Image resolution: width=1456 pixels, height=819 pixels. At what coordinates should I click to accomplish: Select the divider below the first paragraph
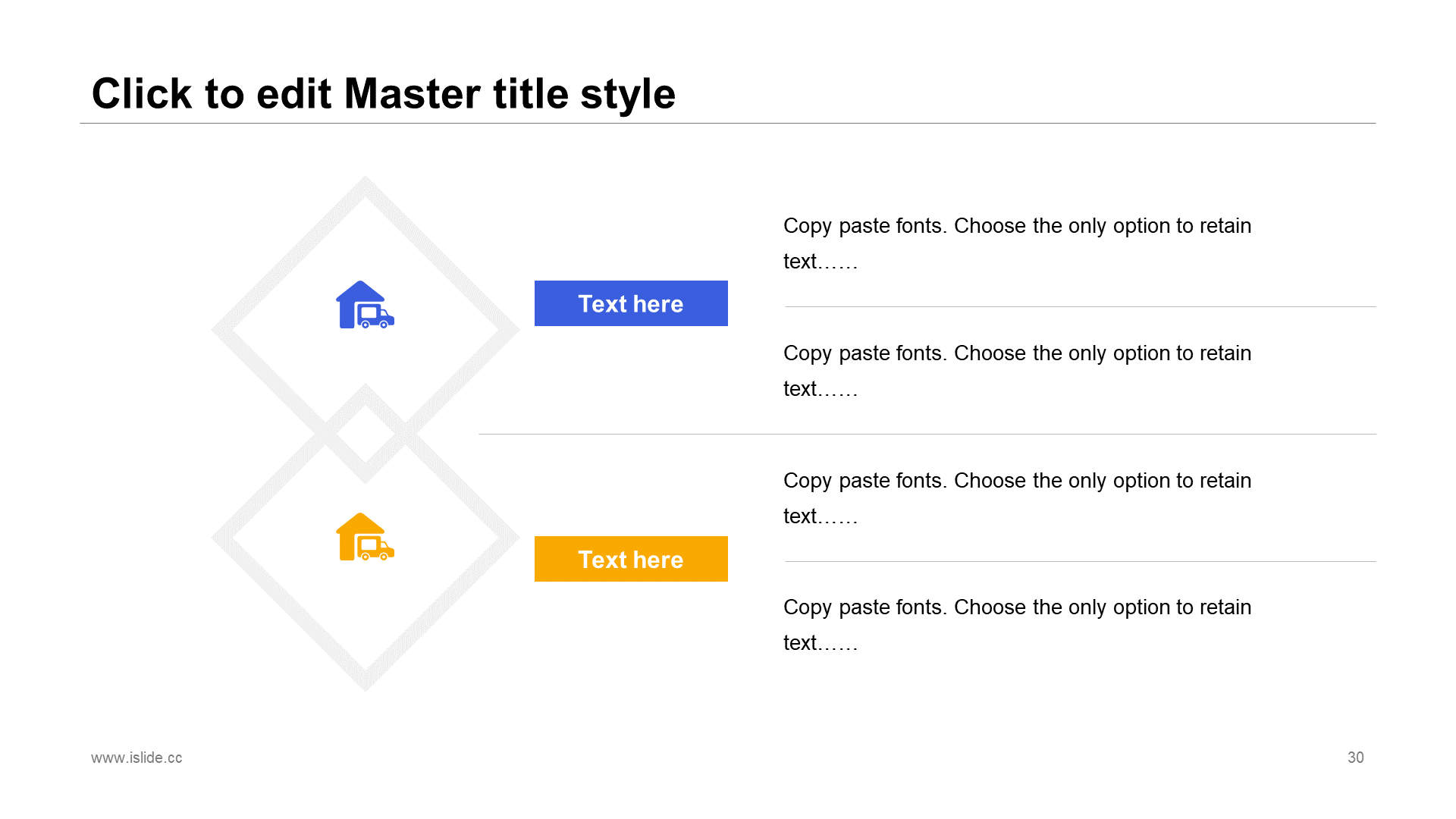click(1080, 306)
